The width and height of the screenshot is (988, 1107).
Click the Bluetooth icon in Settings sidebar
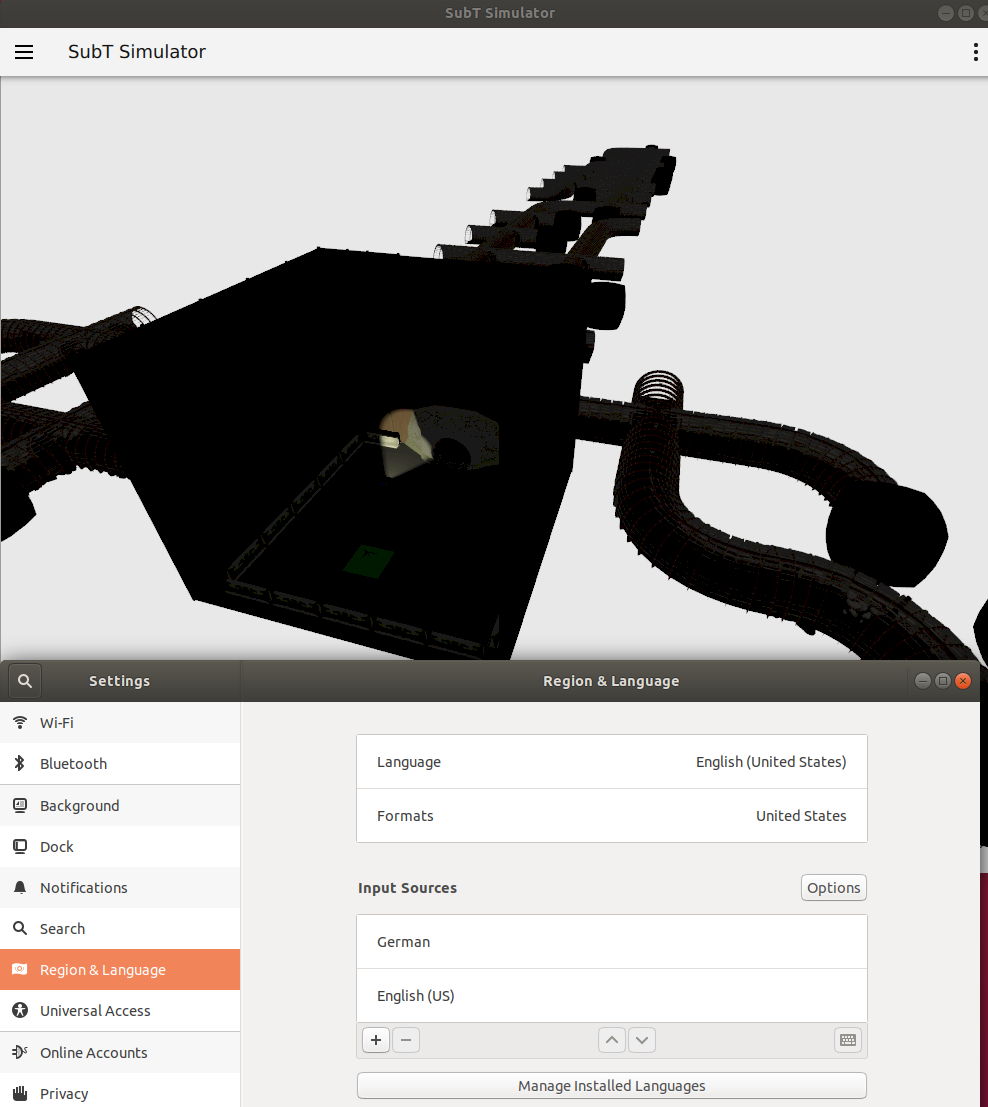point(21,764)
